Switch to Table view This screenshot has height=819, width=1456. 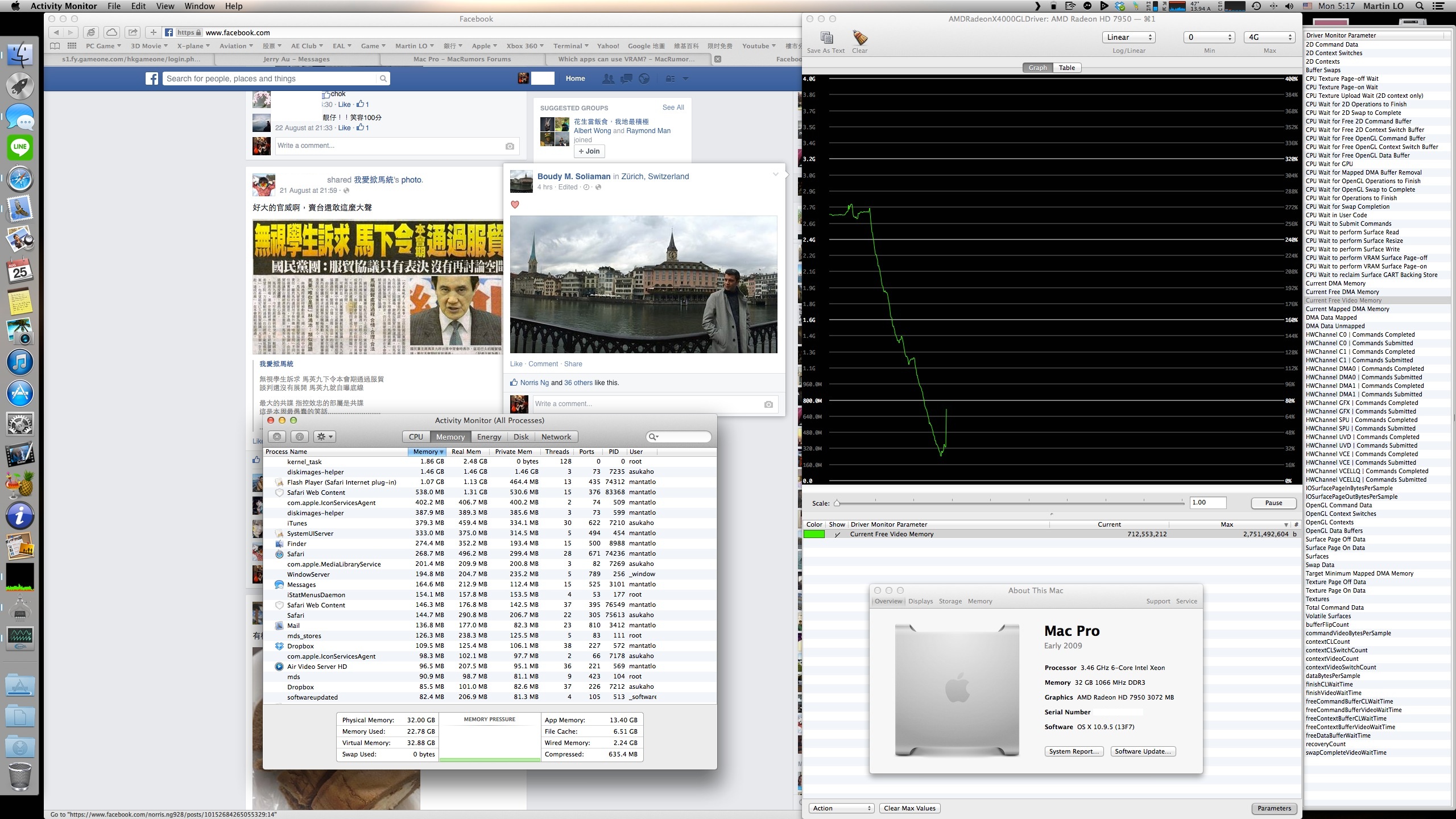coord(1067,68)
